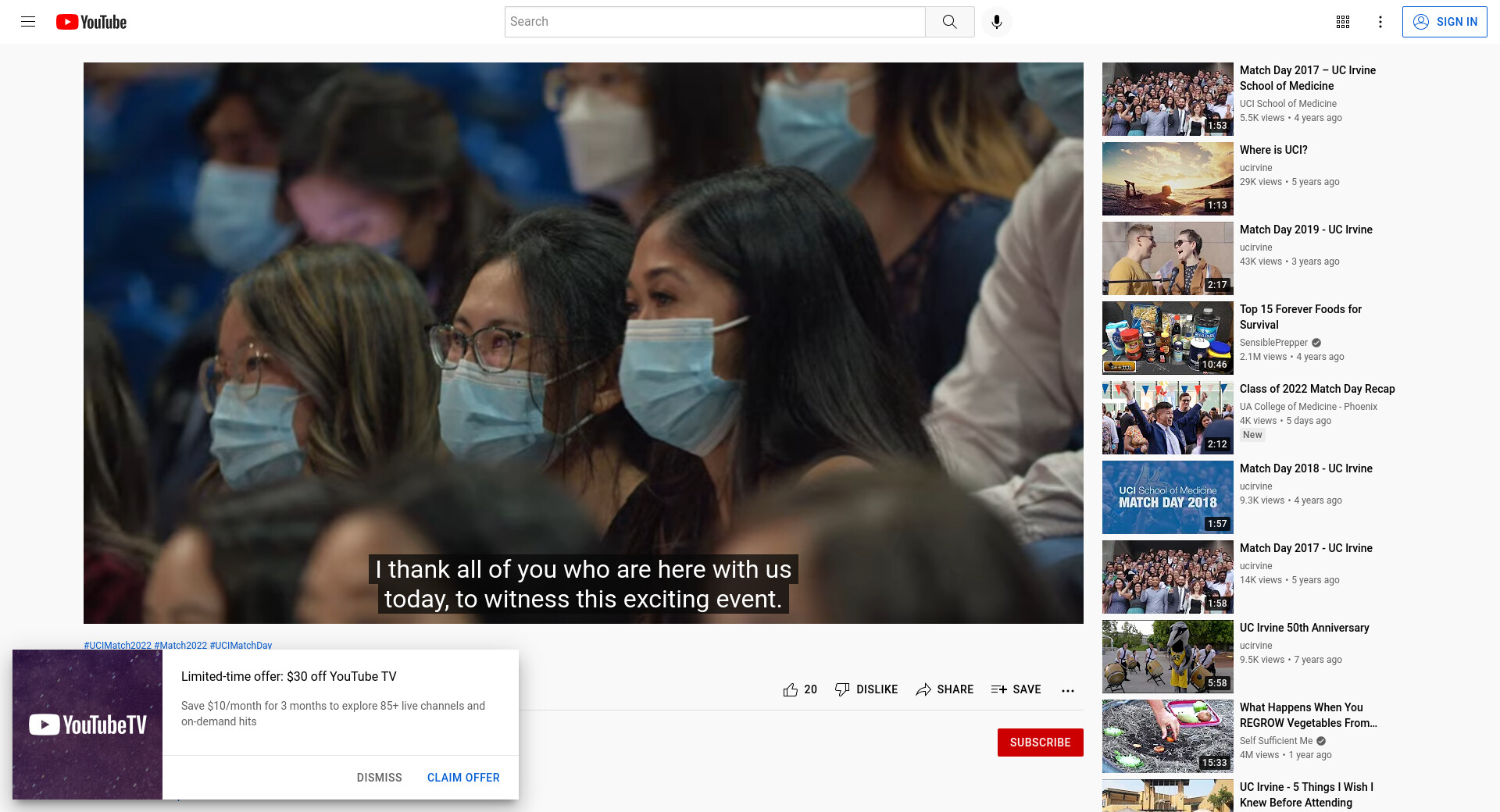The width and height of the screenshot is (1500, 812).
Task: Click the main video player
Action: click(x=584, y=343)
